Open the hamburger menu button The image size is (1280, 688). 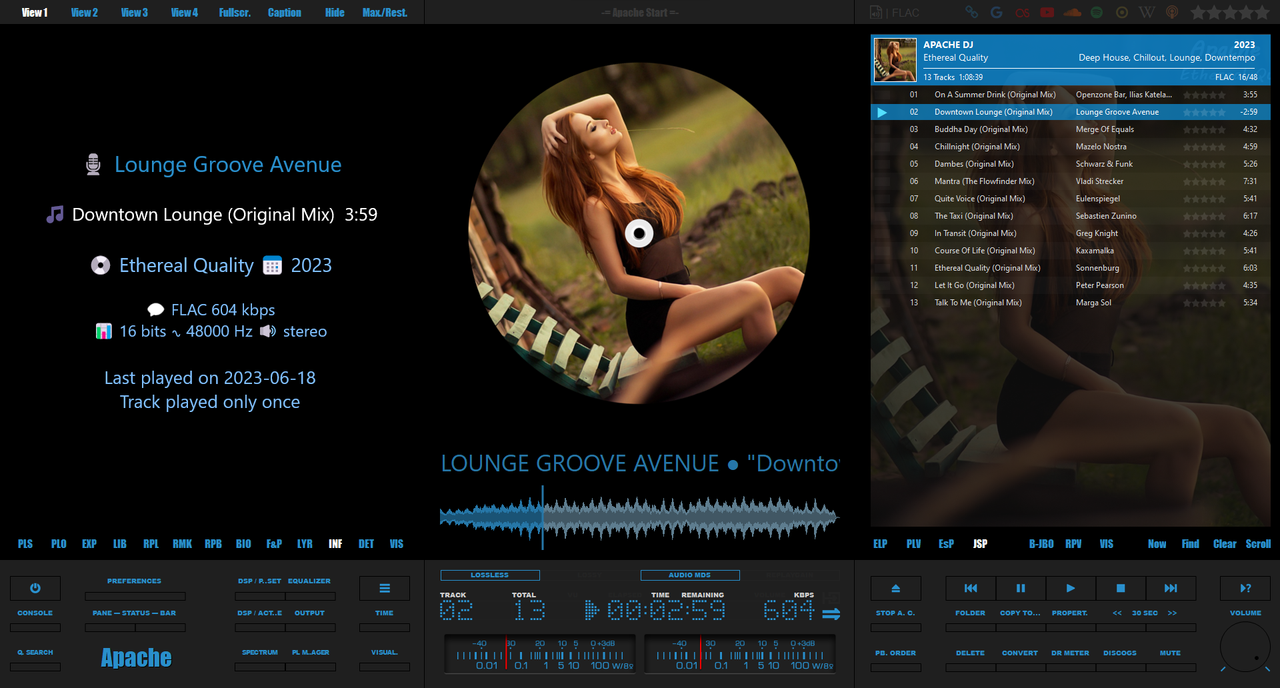click(x=384, y=588)
